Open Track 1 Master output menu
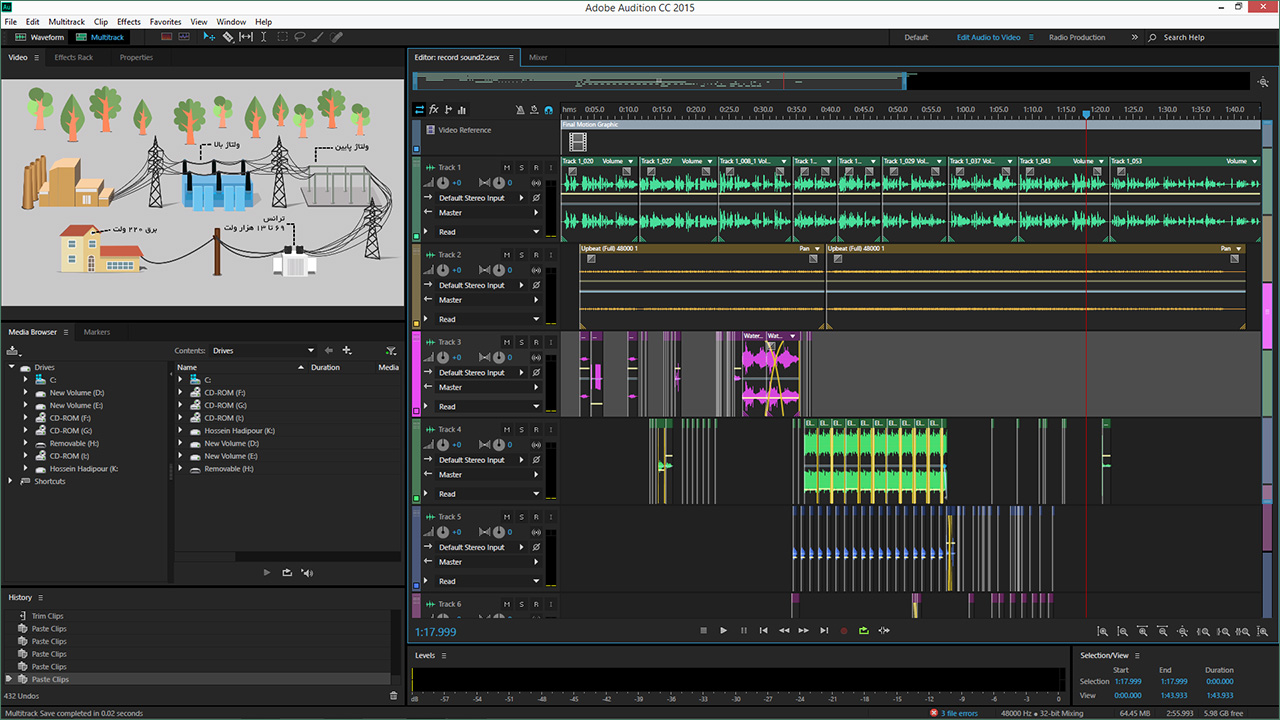1280x720 pixels. tap(487, 212)
